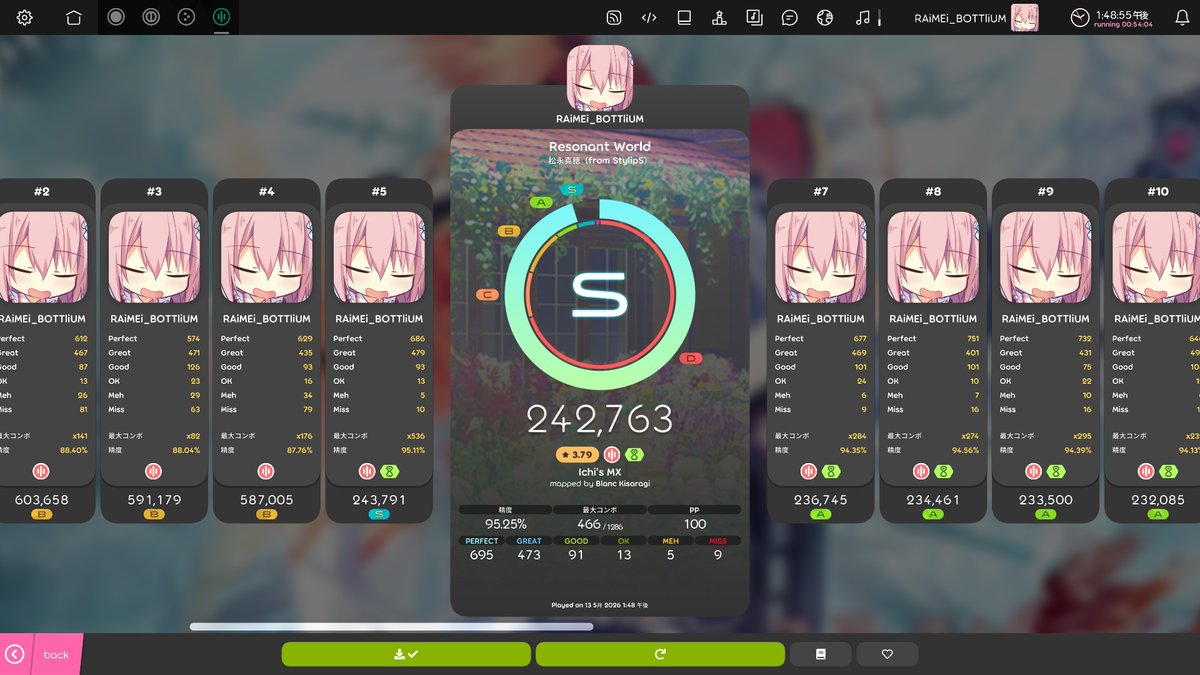Click score 591,179 on card #3
Viewport: 1200px width, 675px height.
tap(154, 500)
